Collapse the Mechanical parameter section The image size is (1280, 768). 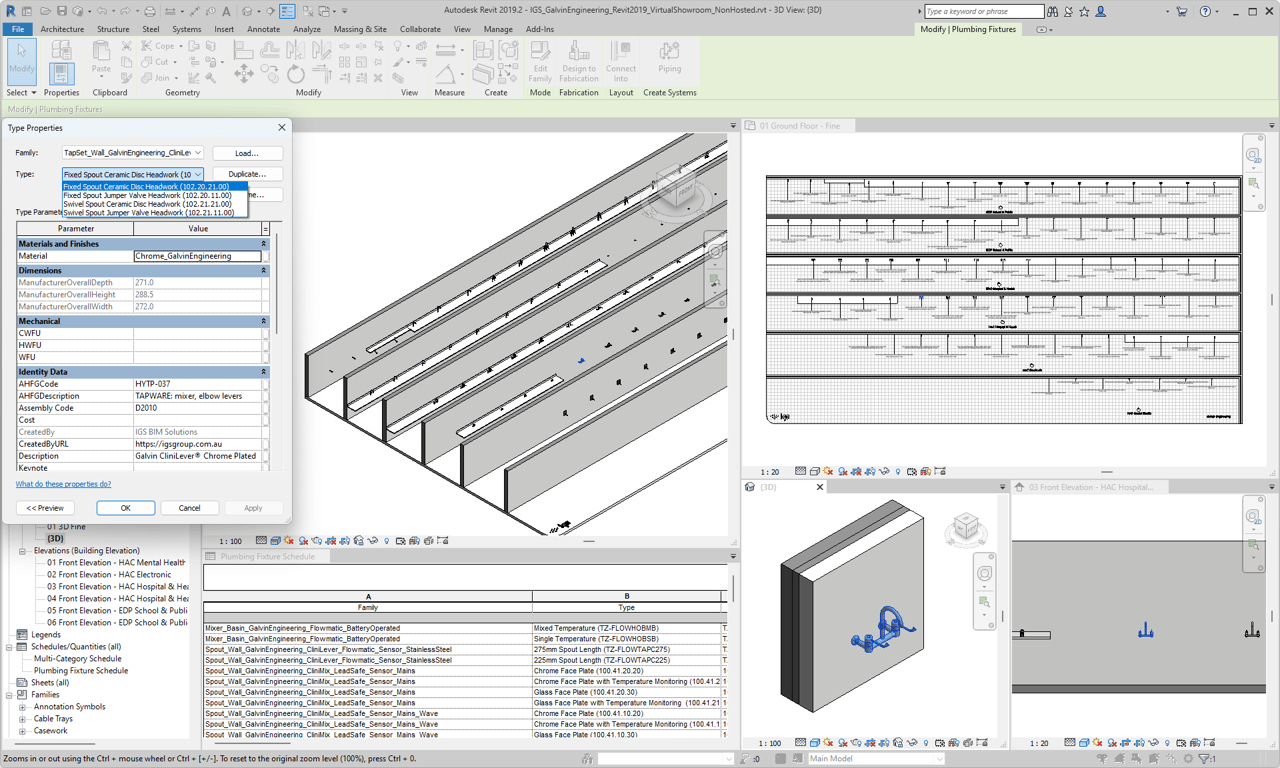pos(264,321)
